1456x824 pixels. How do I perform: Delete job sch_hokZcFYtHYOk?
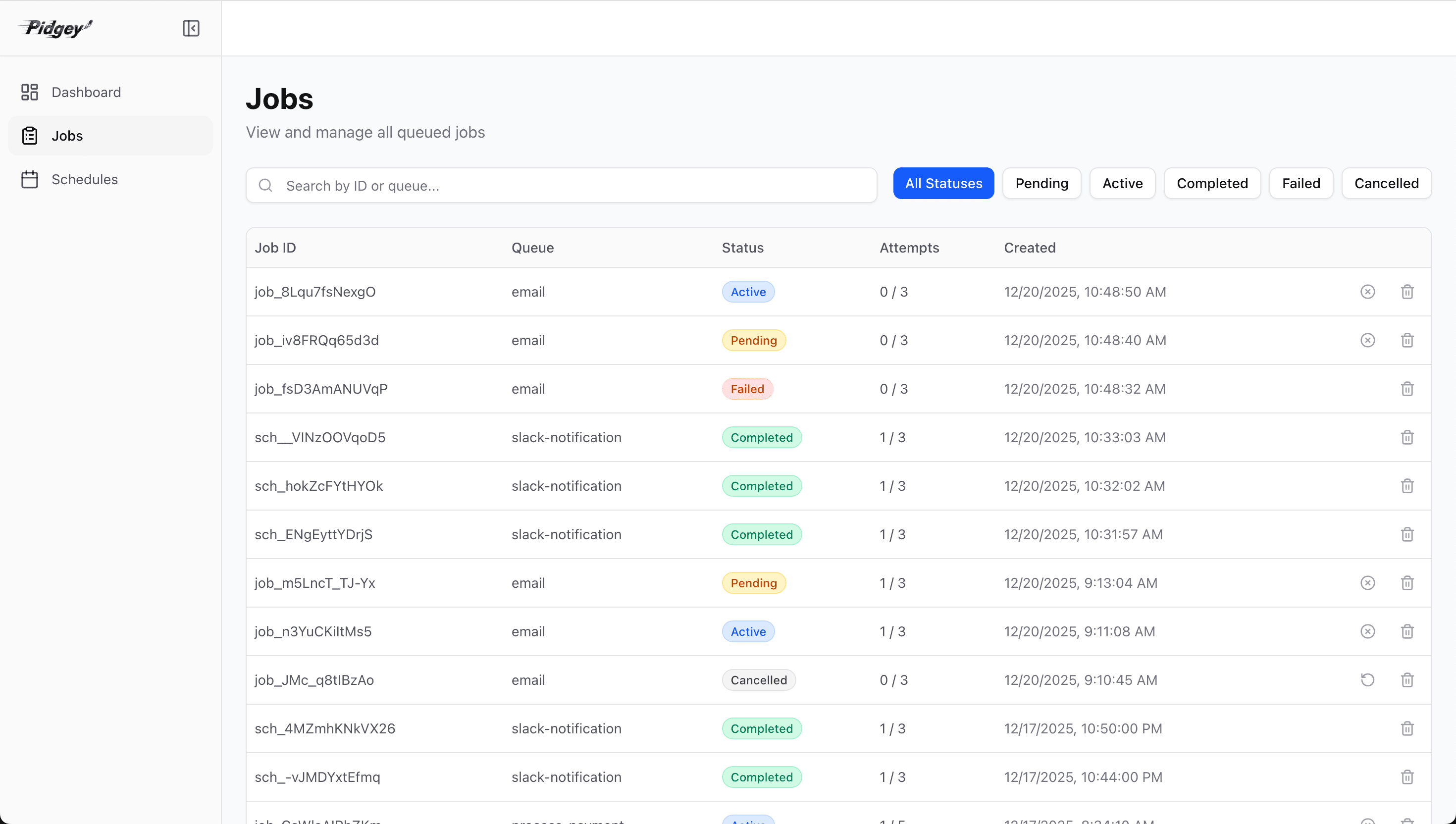coord(1407,486)
